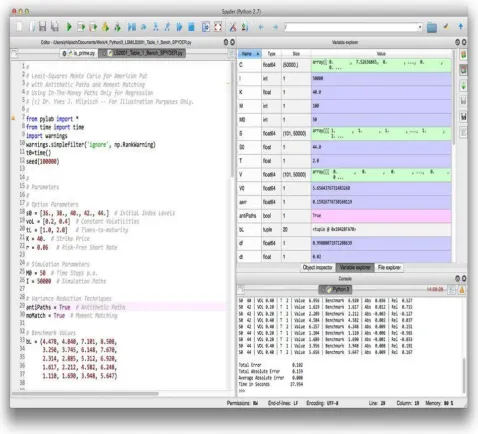This screenshot has height=434, width=478.
Task: Select variable C's green array value cell
Action: (381, 65)
